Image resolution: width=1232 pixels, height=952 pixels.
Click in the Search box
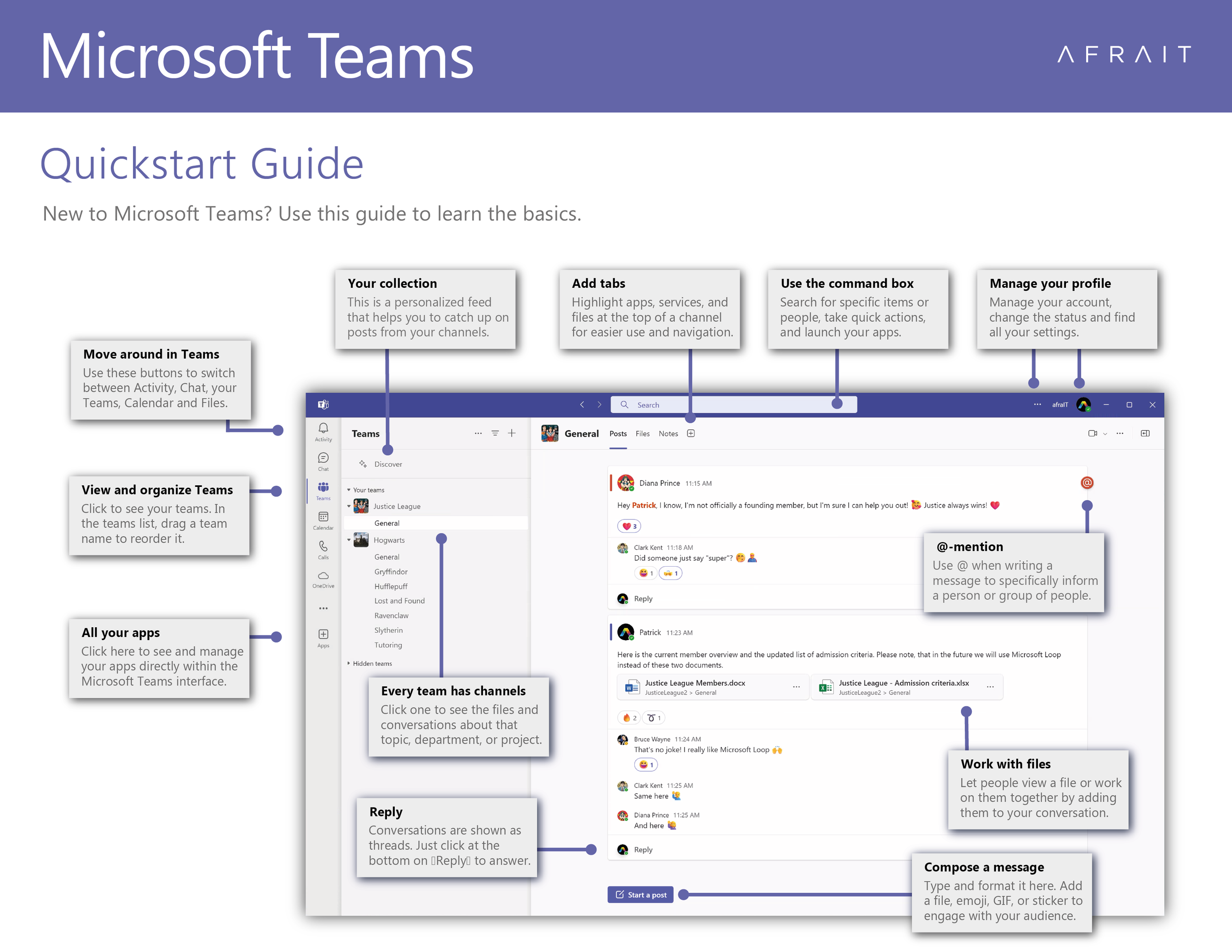point(733,405)
